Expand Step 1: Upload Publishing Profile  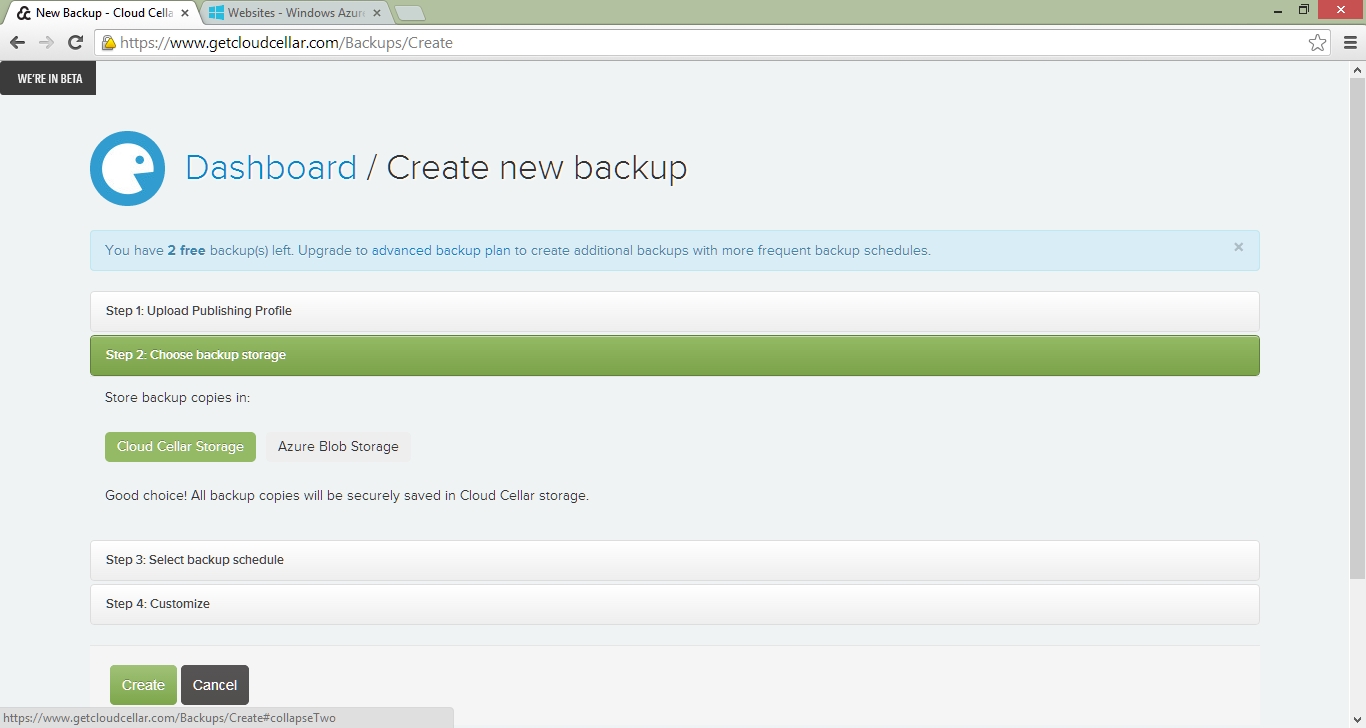[199, 311]
